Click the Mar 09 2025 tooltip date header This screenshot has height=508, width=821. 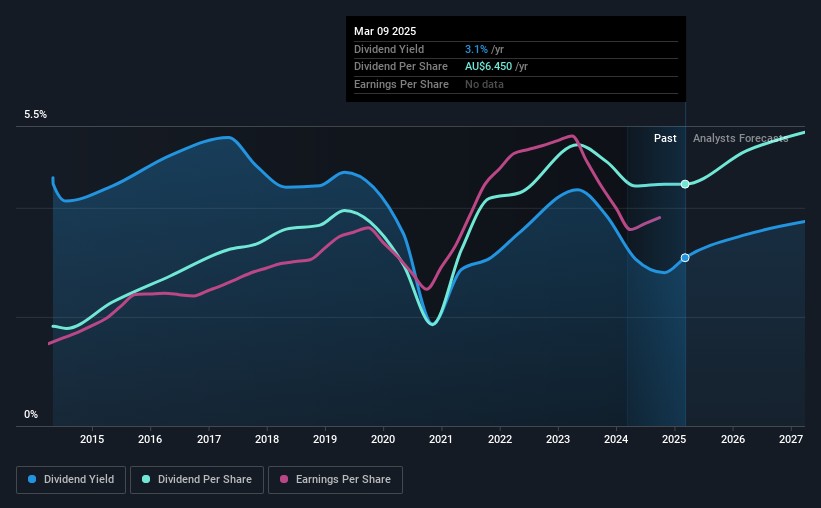tap(385, 31)
